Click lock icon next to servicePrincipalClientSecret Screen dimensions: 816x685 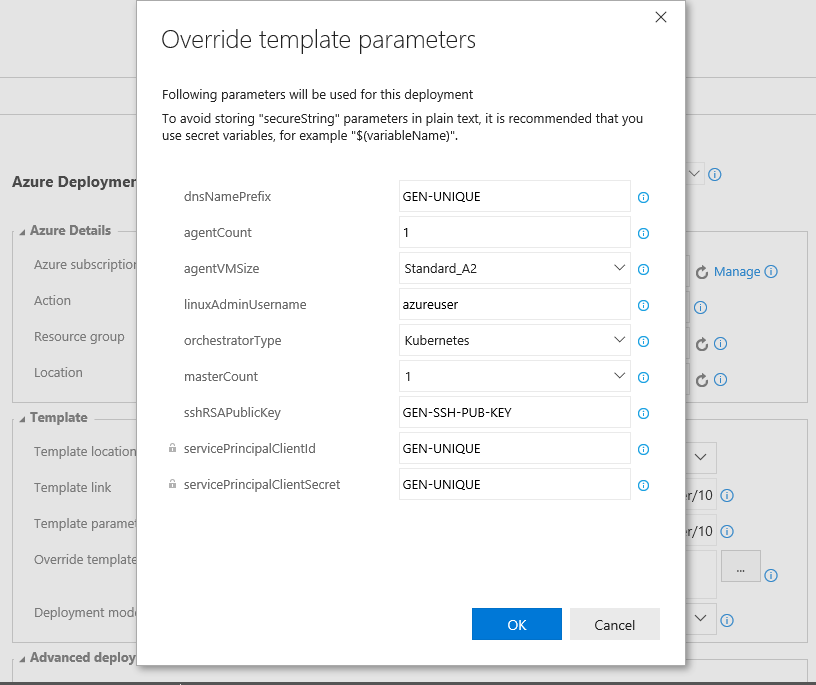point(172,484)
